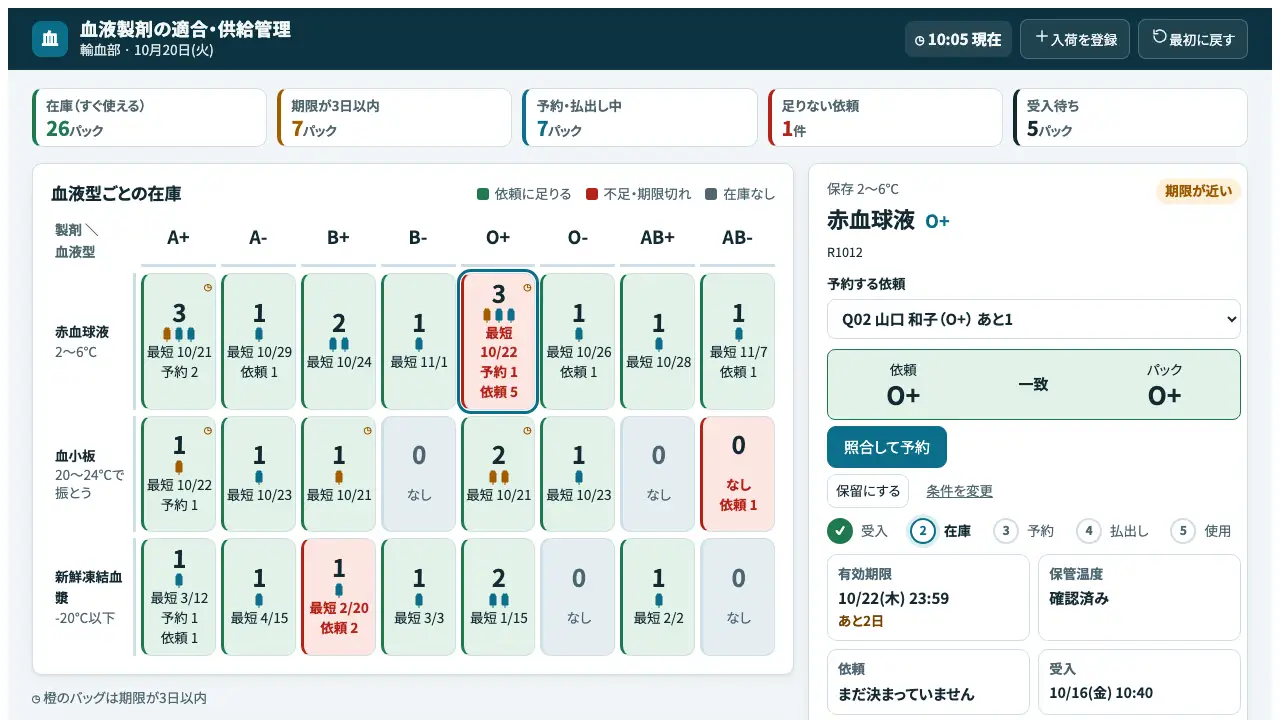Click the plus icon on 入荷を登録
The width and height of the screenshot is (1280, 720).
(x=1042, y=37)
